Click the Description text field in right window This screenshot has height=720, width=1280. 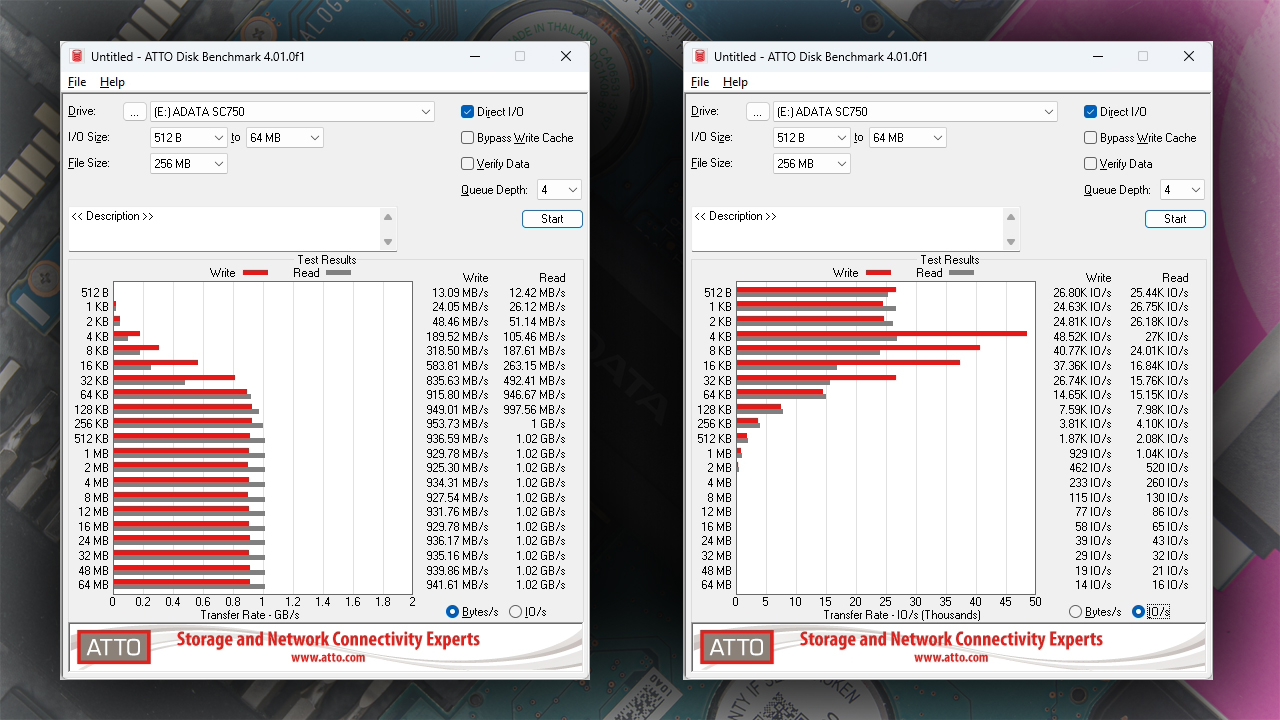click(x=848, y=229)
